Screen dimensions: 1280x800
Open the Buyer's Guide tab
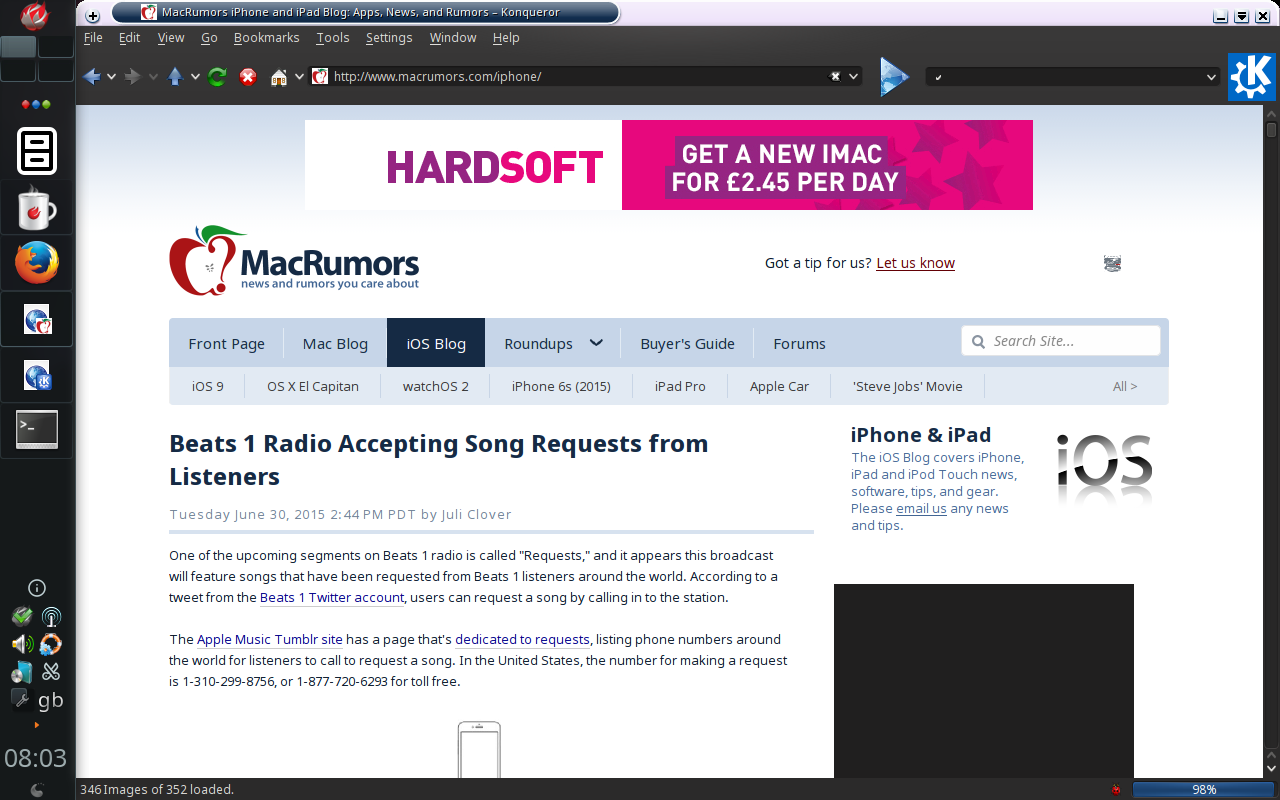tap(687, 343)
